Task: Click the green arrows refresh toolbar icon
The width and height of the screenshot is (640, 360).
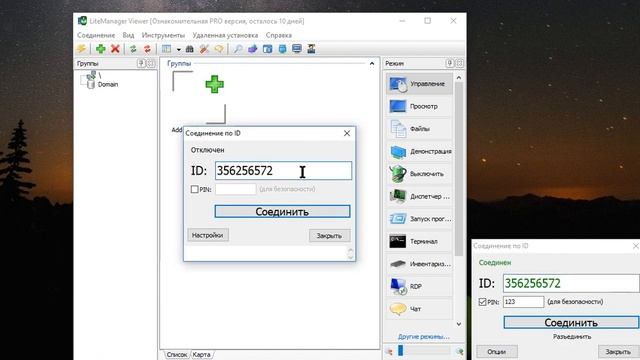Action: point(133,49)
